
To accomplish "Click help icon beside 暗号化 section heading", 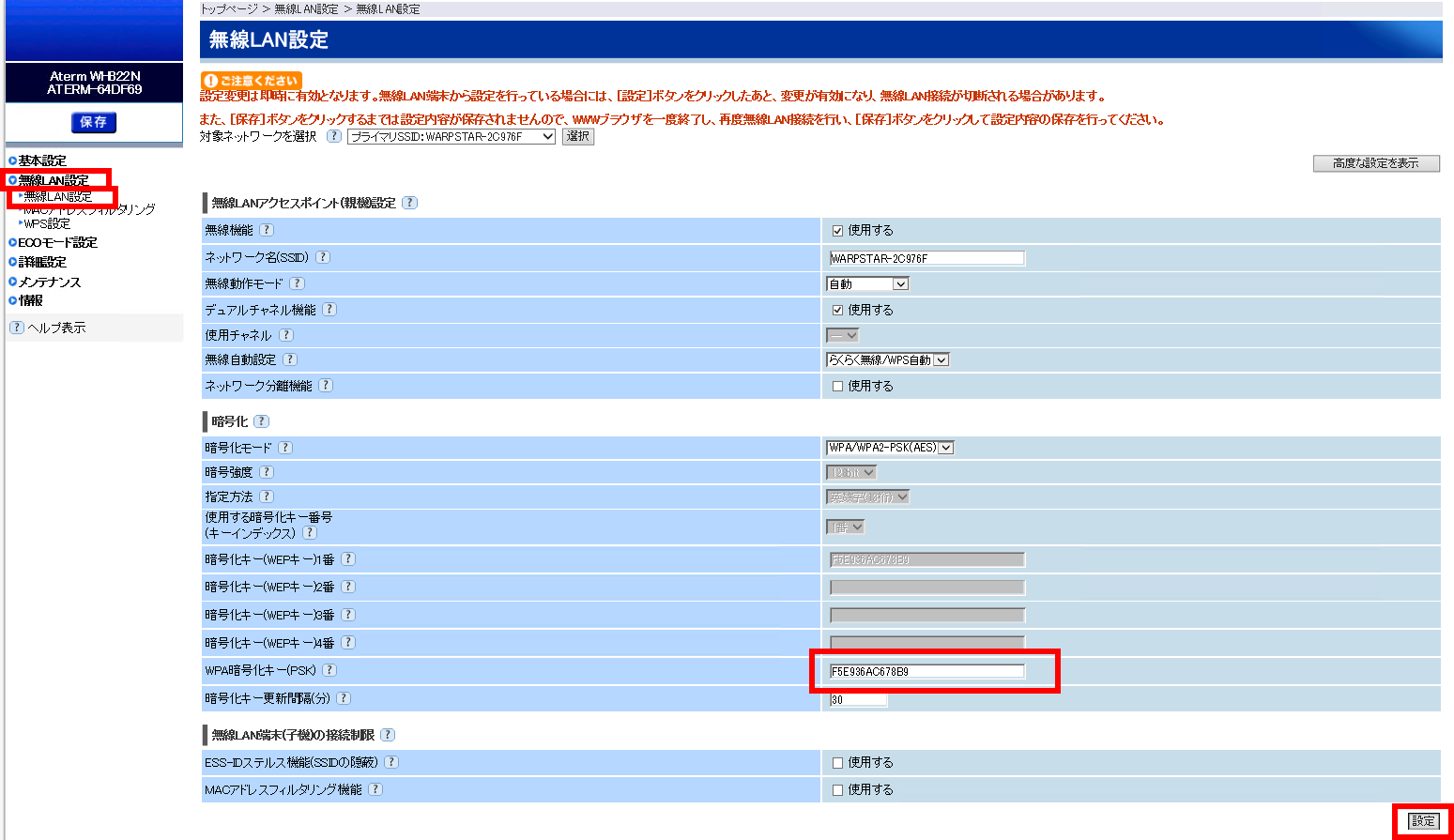I will coord(261,421).
